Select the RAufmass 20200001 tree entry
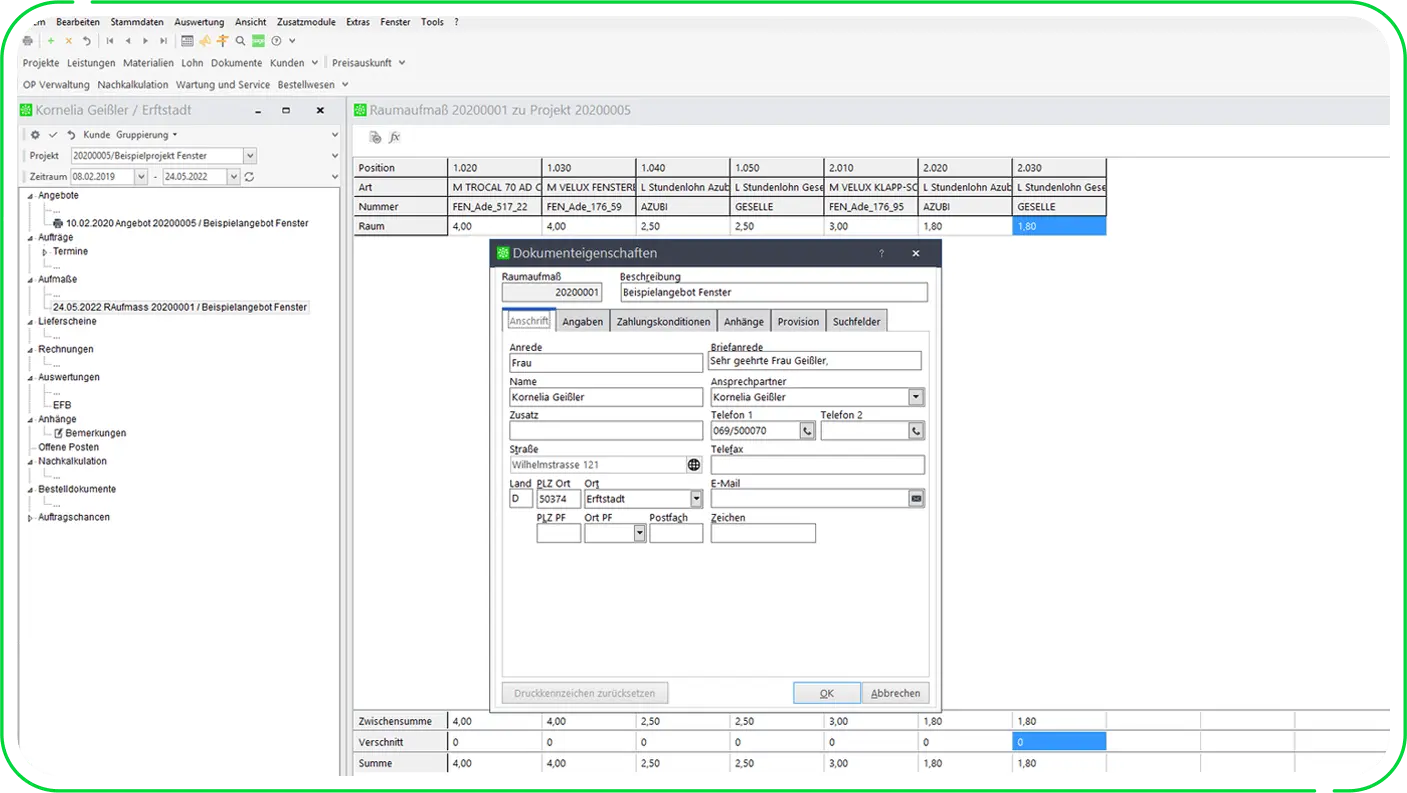Viewport: 1407px width, 793px height. [x=180, y=308]
